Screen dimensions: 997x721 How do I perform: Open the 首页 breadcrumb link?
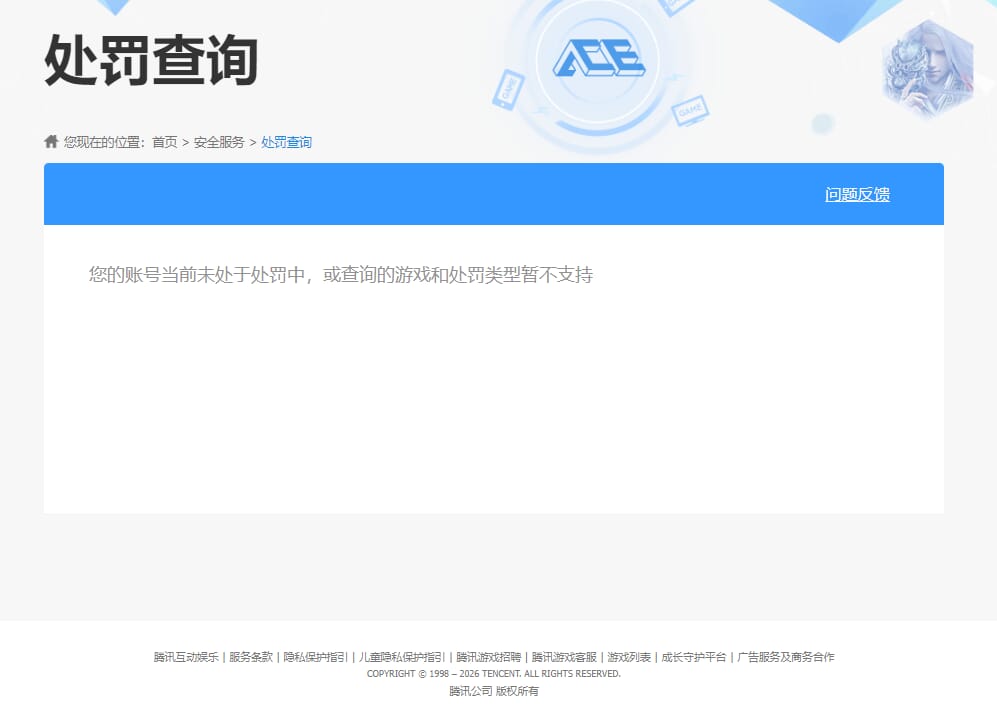[x=164, y=142]
